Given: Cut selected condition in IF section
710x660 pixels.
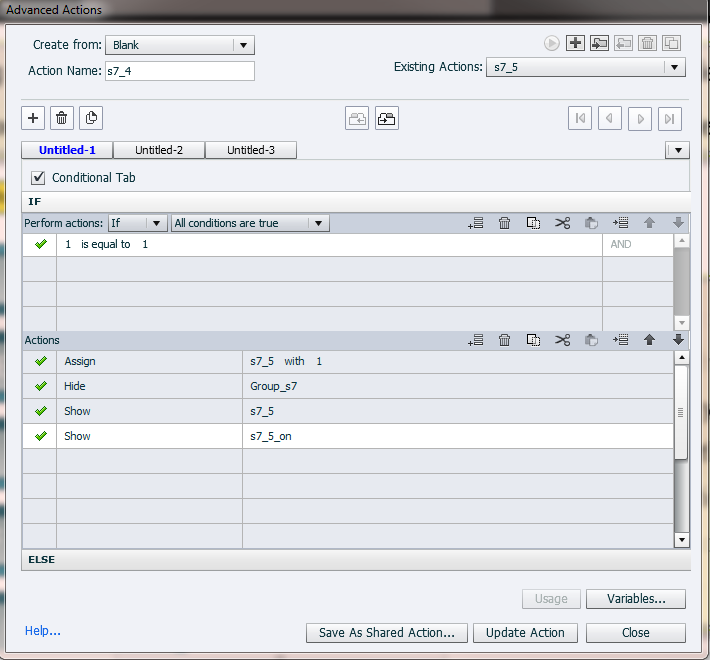Looking at the screenshot, I should click(x=562, y=223).
